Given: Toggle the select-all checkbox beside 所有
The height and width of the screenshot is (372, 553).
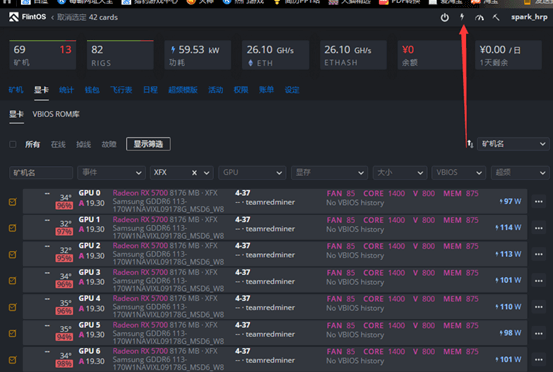Looking at the screenshot, I should tap(13, 145).
